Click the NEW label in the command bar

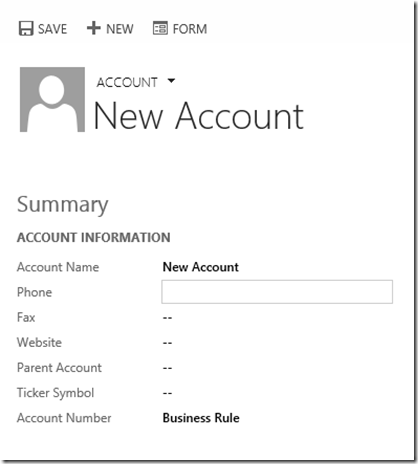[x=120, y=29]
